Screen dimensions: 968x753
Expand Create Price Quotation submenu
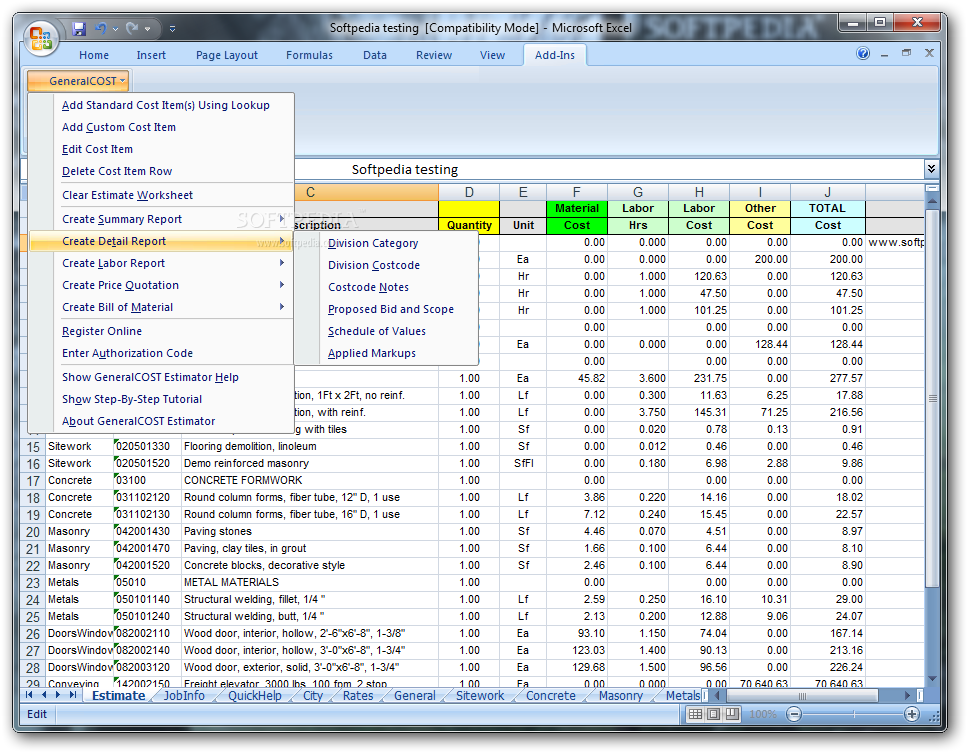click(161, 285)
